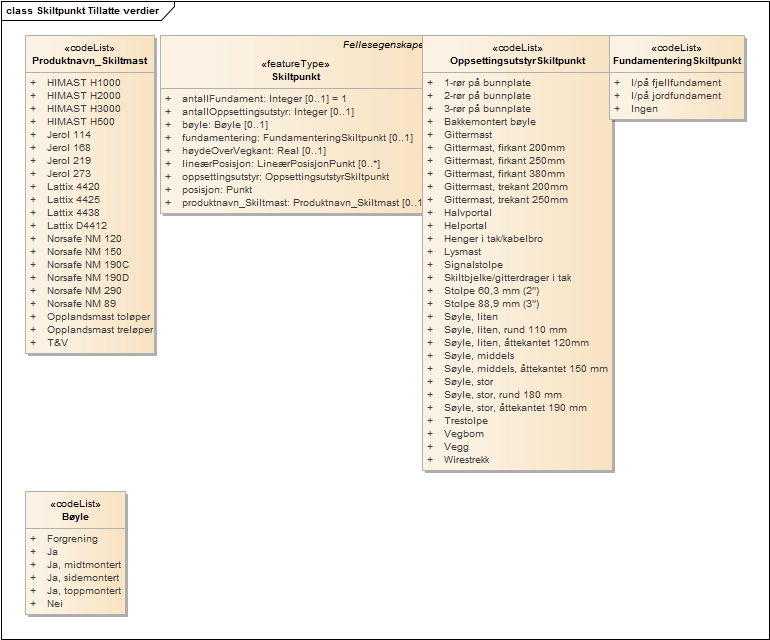Viewport: 770px width, 640px height.
Task: Select the Skiltpunkt featureType header
Action: pyautogui.click(x=294, y=76)
